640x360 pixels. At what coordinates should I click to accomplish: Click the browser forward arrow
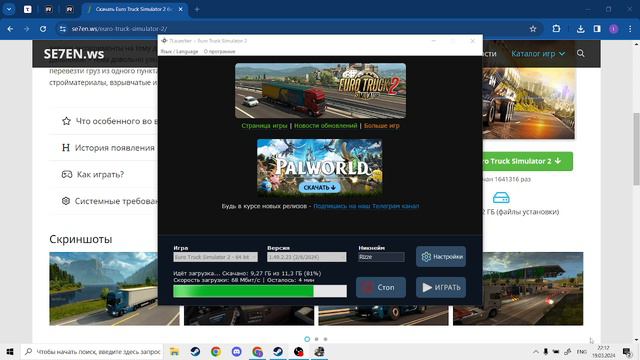click(27, 29)
